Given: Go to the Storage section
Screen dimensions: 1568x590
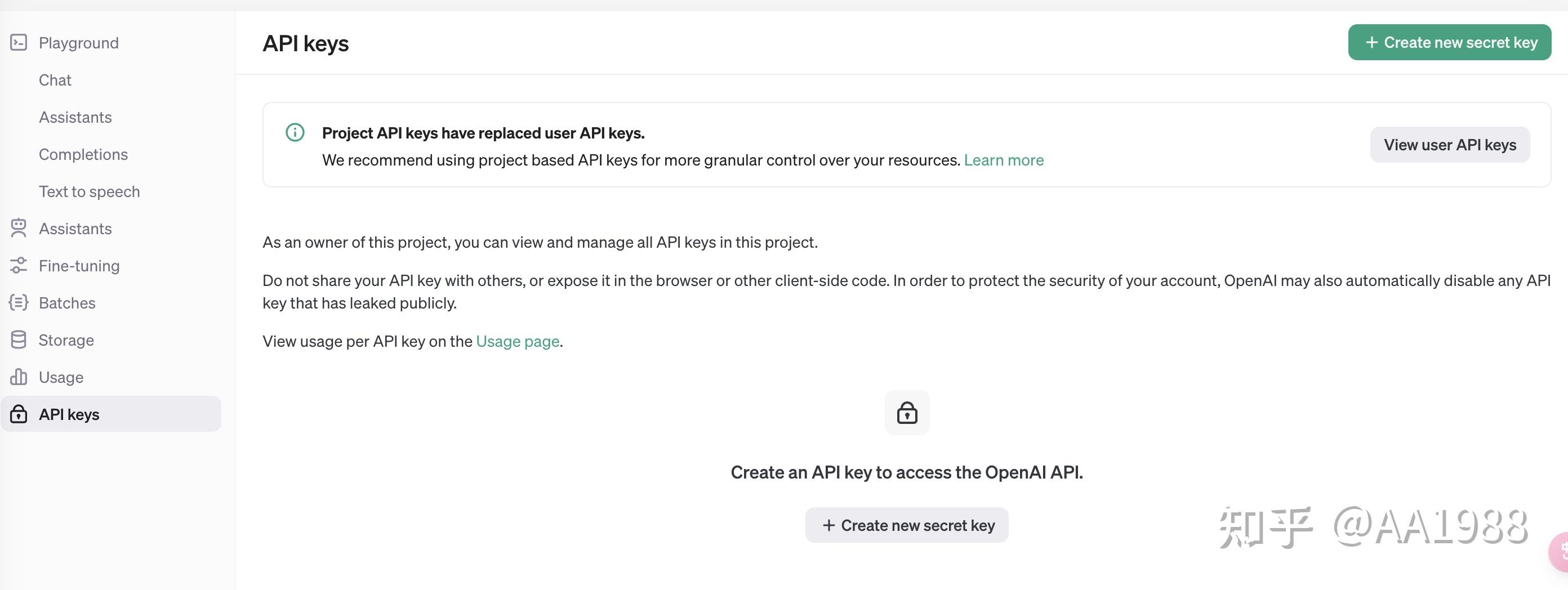Looking at the screenshot, I should pos(66,340).
